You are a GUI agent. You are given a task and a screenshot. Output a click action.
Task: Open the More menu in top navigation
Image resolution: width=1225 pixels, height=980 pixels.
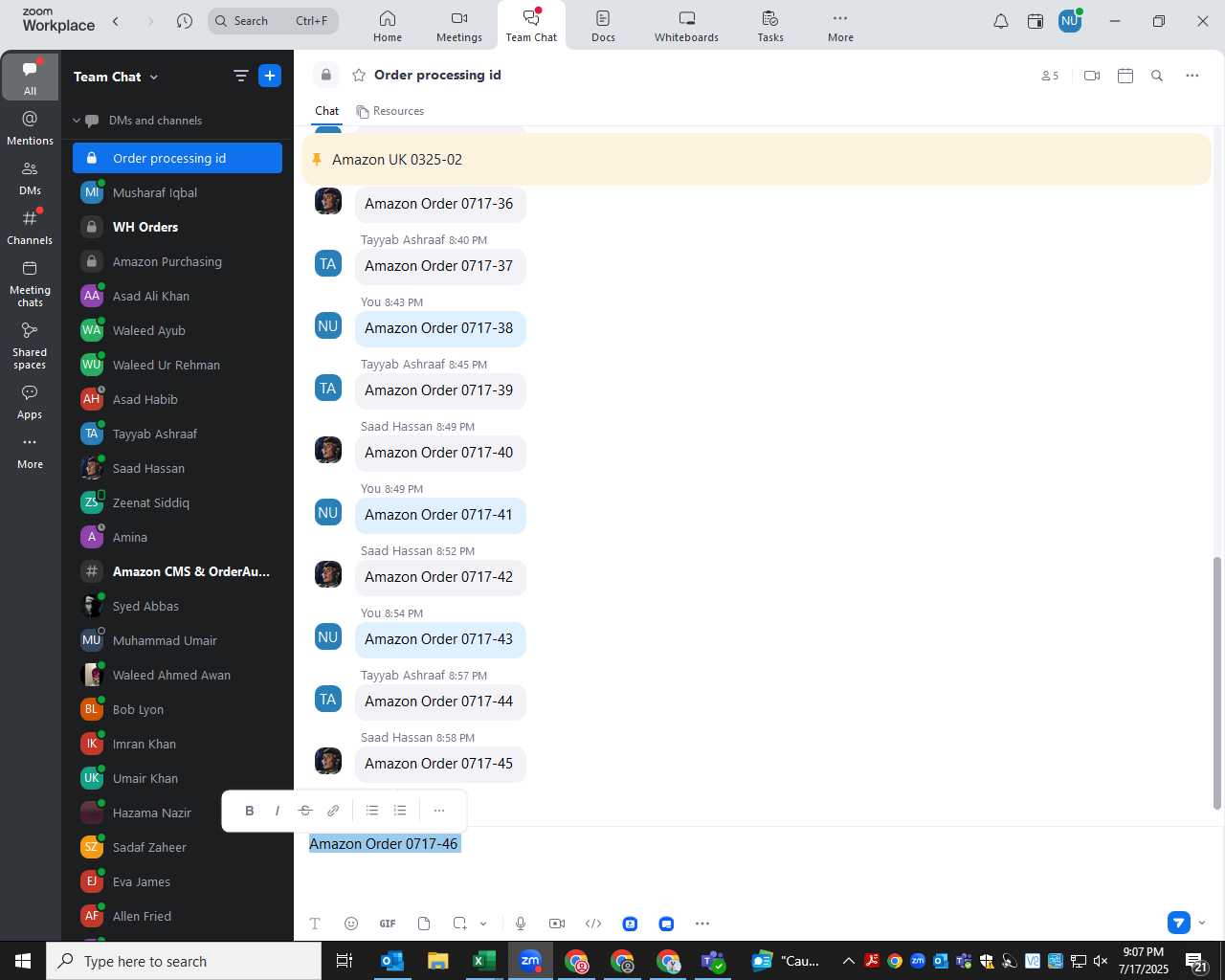[840, 26]
